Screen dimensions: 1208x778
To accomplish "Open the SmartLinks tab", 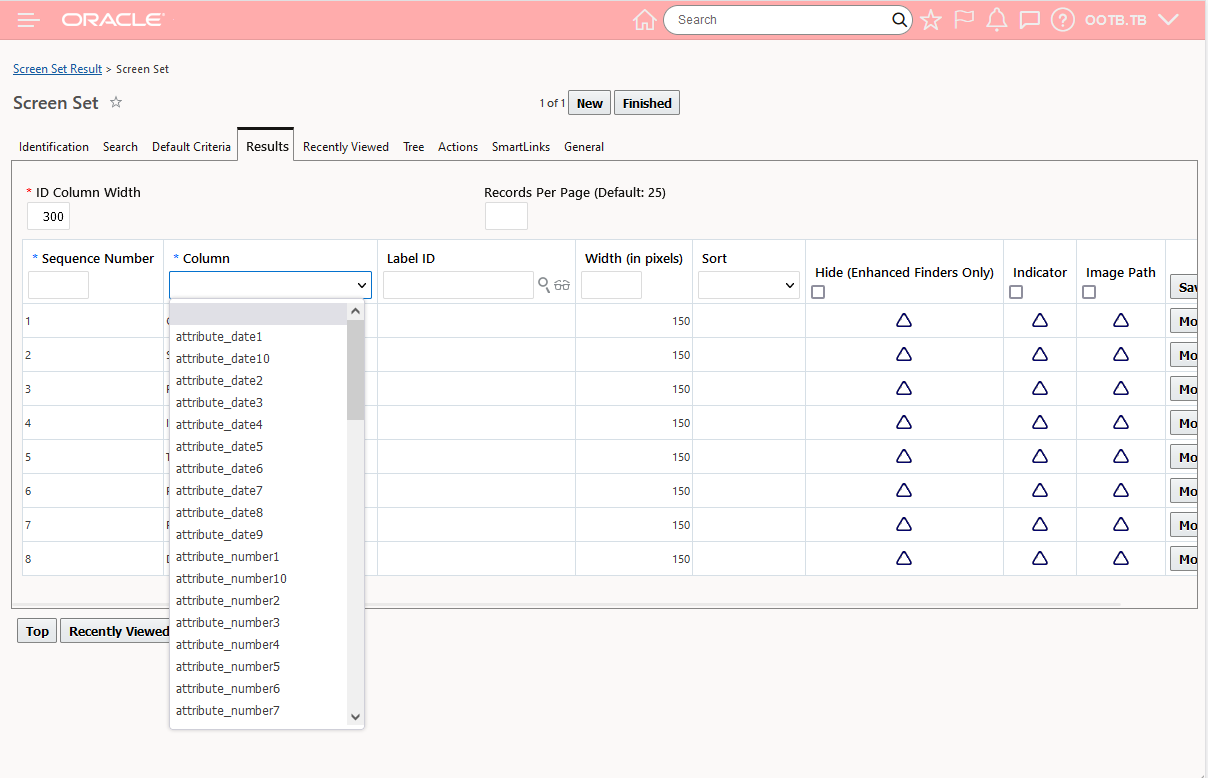I will click(x=520, y=147).
